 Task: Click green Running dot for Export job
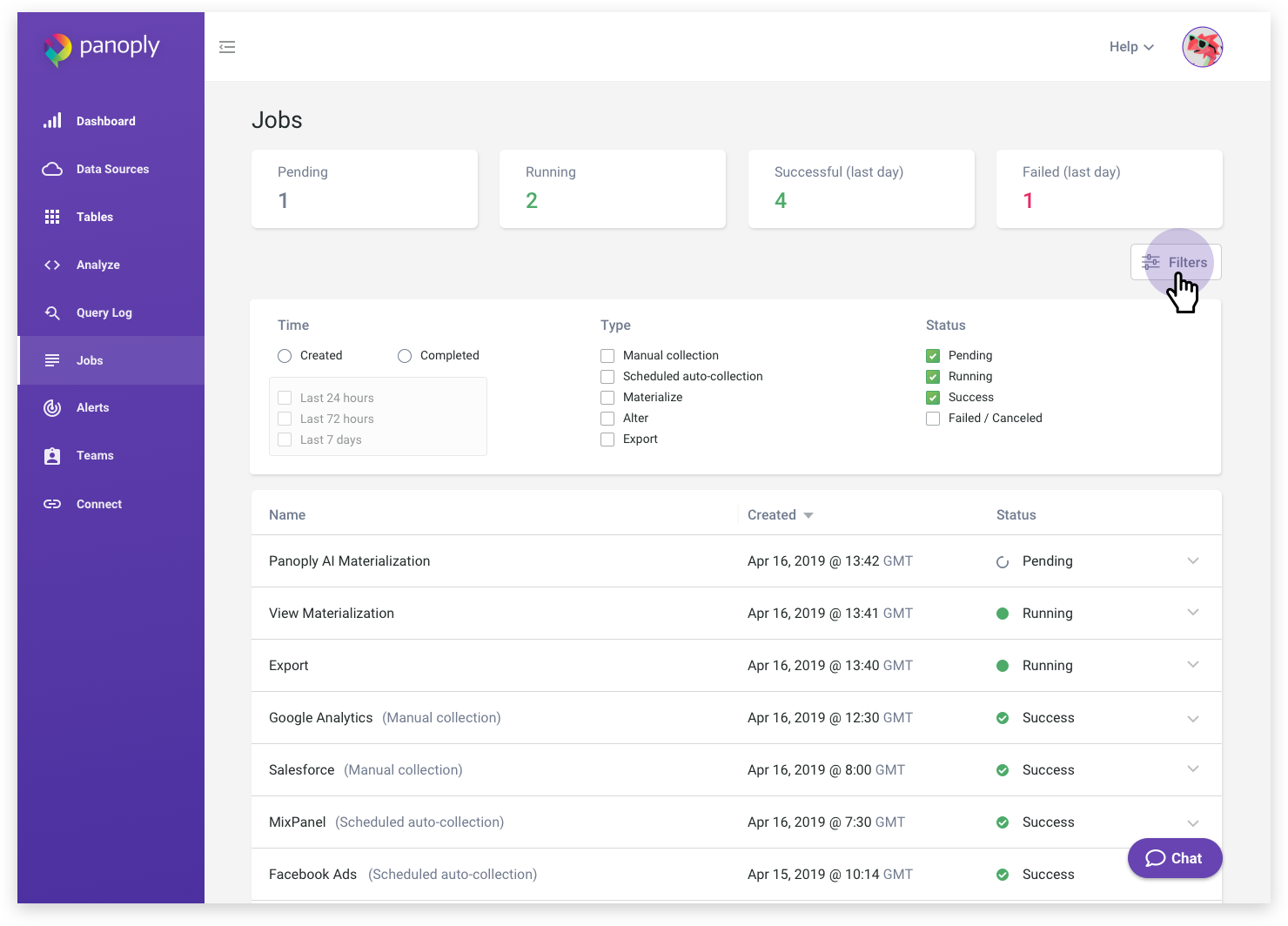point(1003,666)
